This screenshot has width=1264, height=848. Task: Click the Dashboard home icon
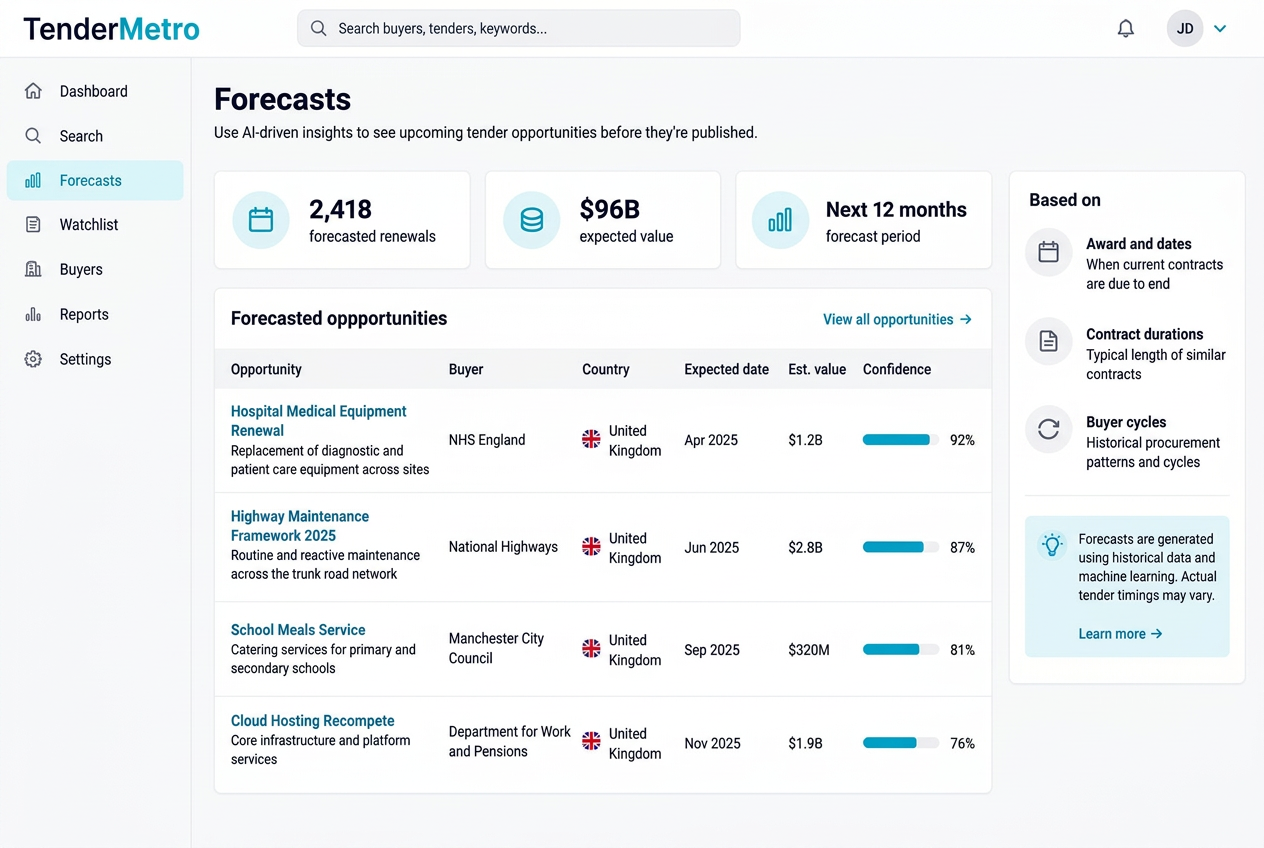pyautogui.click(x=33, y=91)
